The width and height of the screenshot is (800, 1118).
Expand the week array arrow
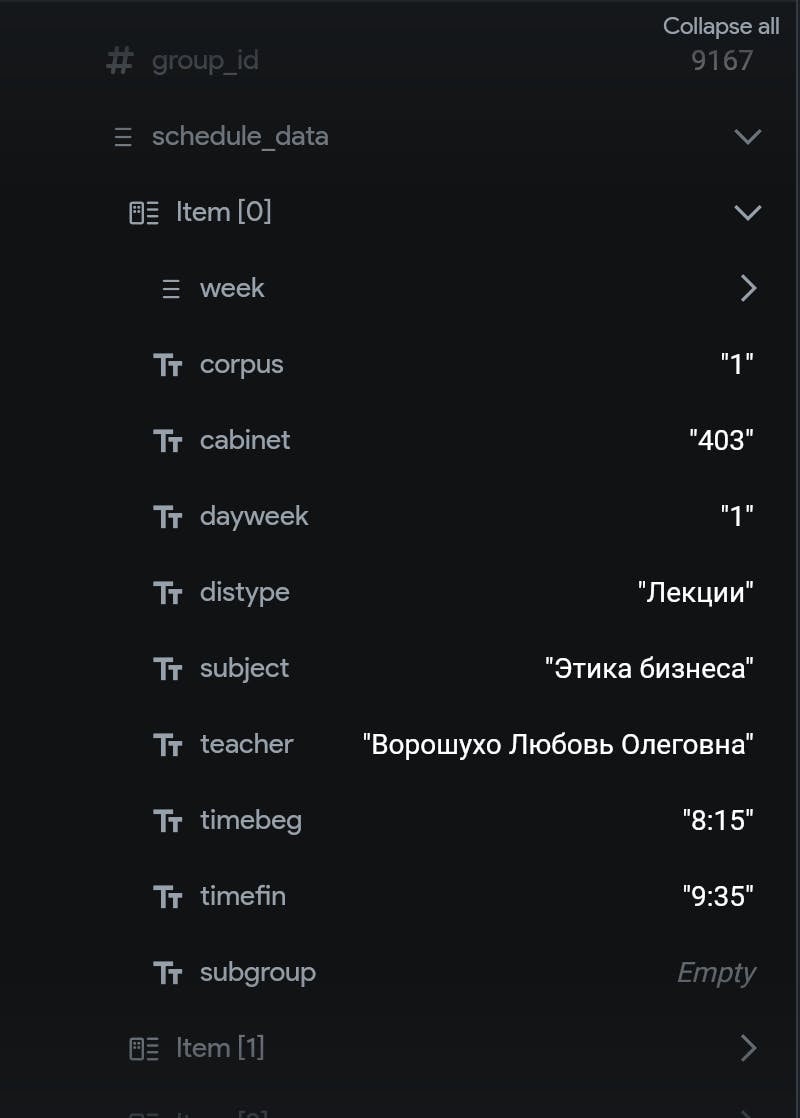coord(748,288)
